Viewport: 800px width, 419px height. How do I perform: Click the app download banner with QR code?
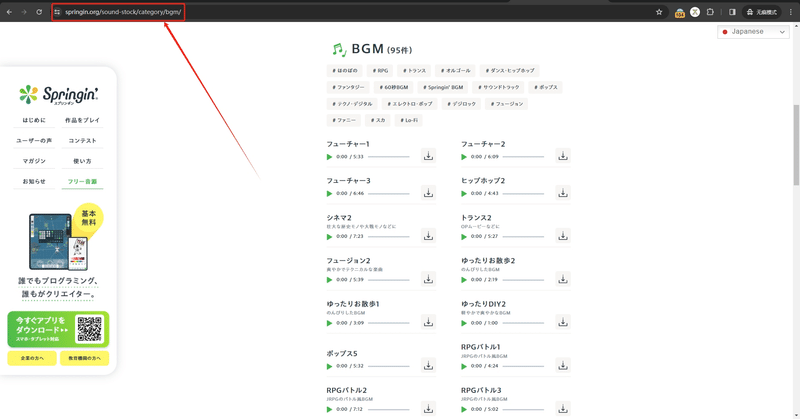point(58,329)
